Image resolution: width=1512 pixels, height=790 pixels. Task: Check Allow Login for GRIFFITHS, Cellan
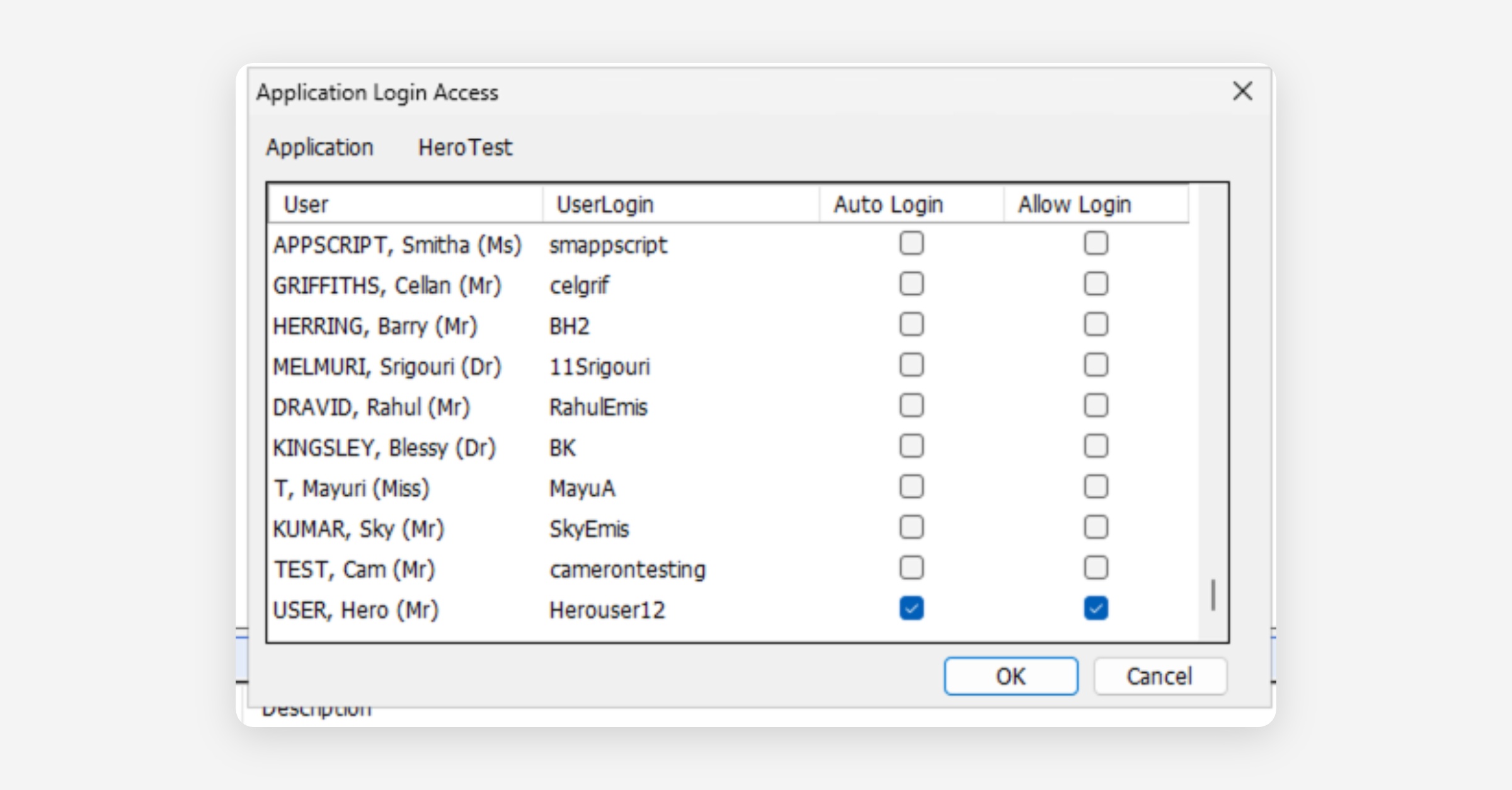(1096, 284)
